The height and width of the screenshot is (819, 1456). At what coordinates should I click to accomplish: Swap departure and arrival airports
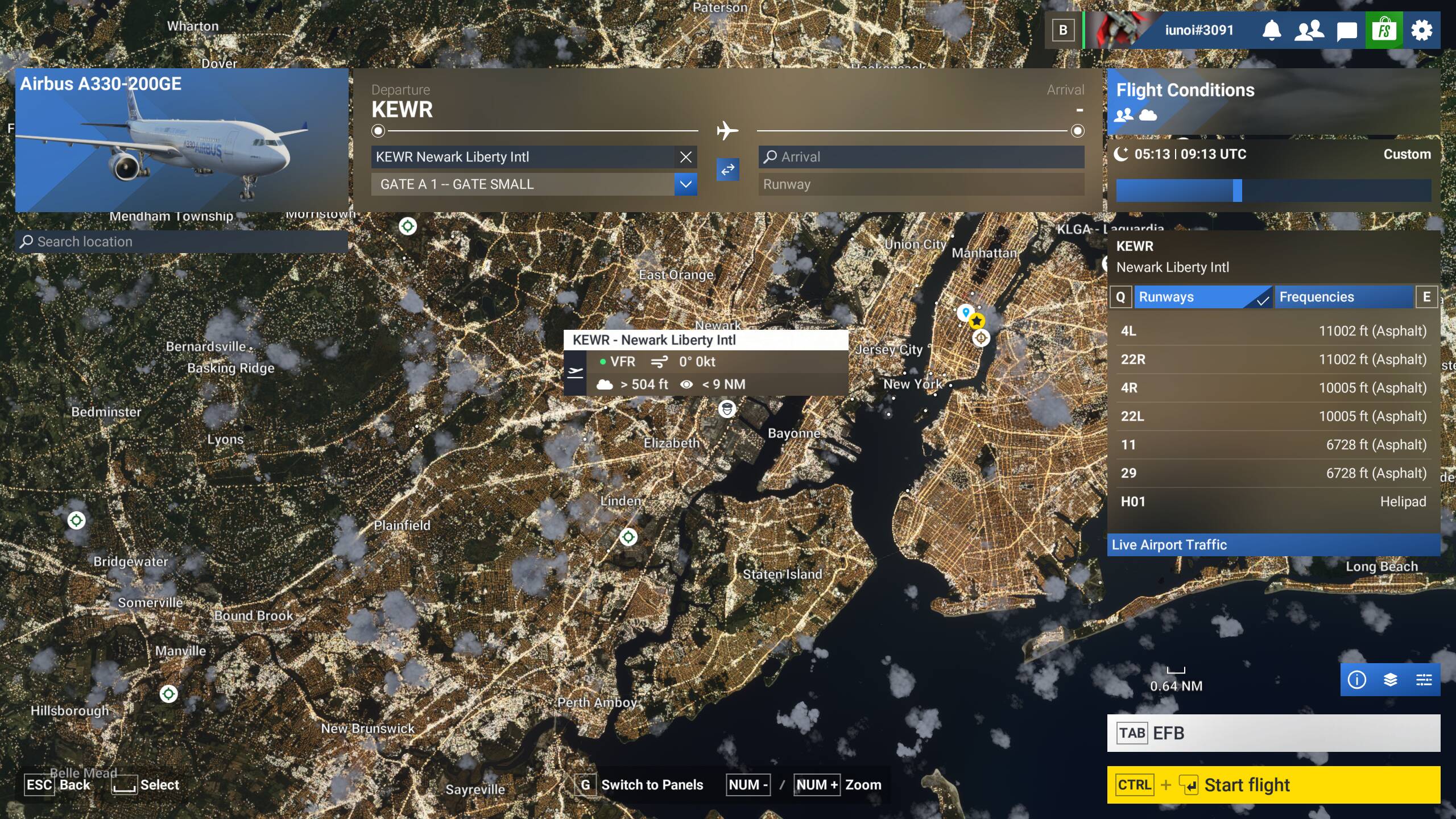727,169
